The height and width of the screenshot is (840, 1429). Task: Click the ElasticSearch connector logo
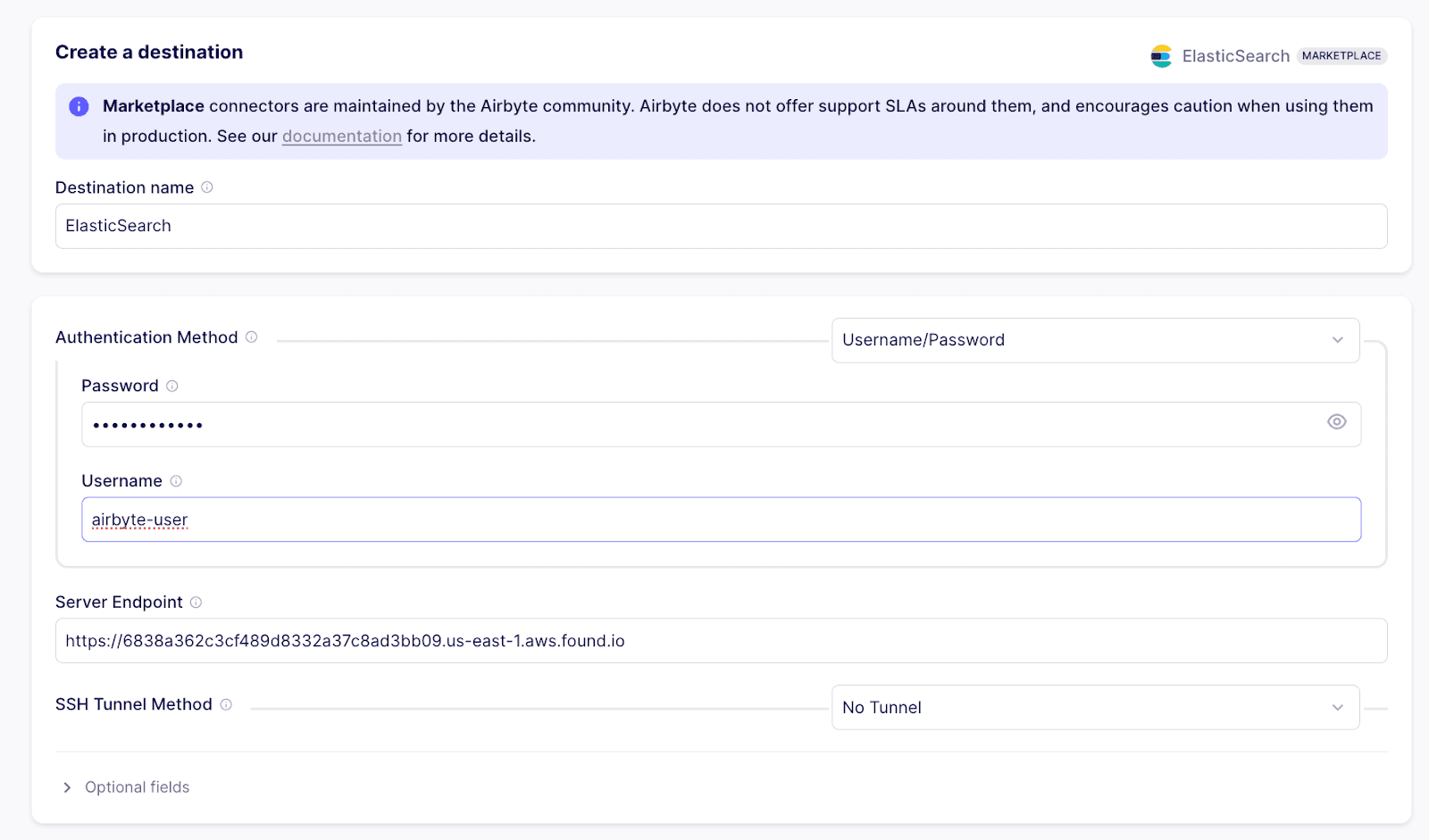tap(1162, 55)
